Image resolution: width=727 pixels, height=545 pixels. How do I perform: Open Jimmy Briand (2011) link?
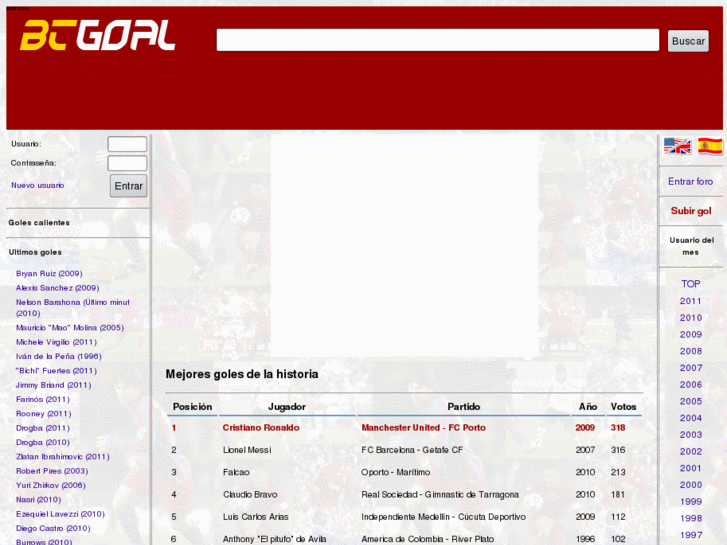[53, 385]
